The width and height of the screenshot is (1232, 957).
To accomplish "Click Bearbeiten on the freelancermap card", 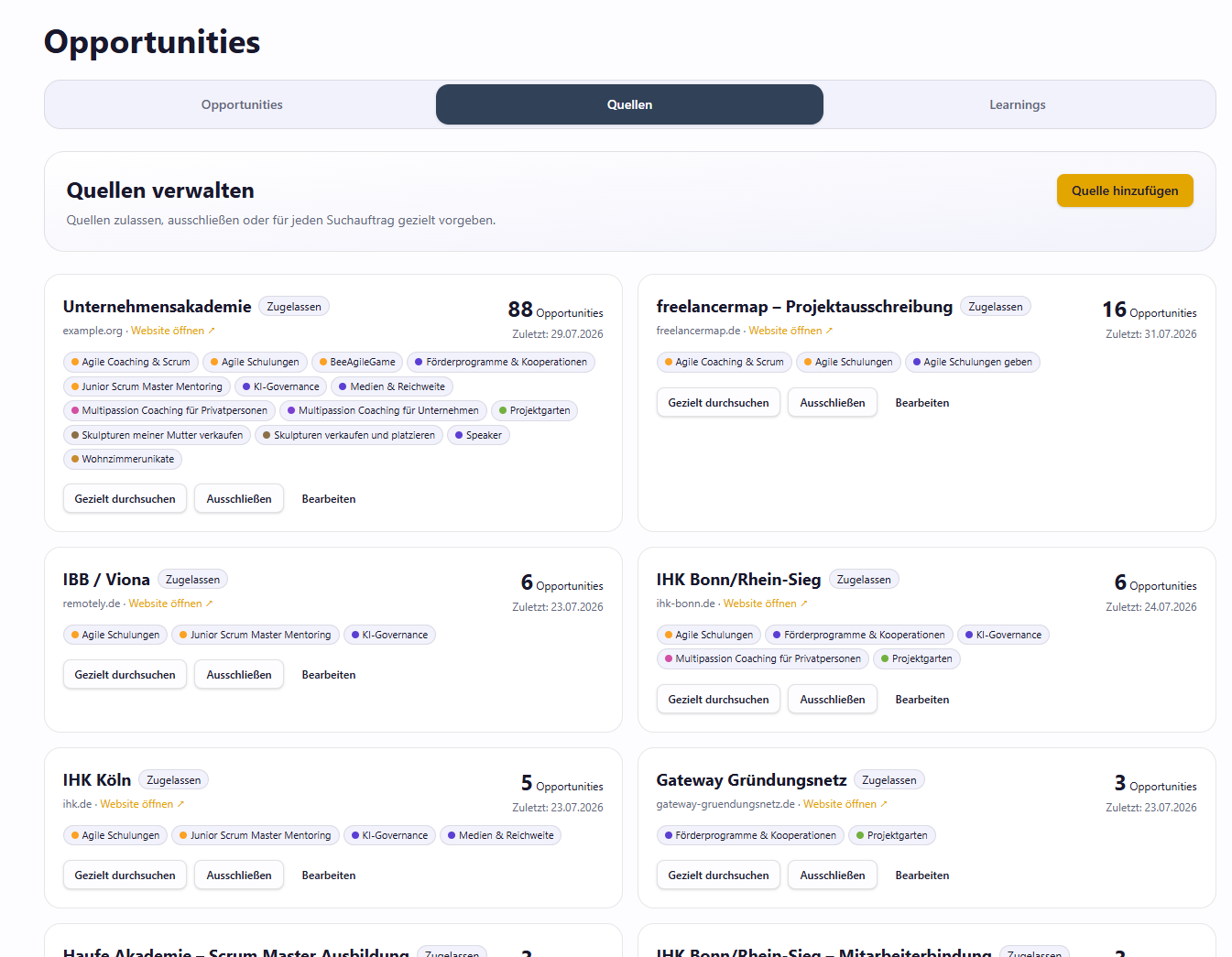I will (x=922, y=403).
